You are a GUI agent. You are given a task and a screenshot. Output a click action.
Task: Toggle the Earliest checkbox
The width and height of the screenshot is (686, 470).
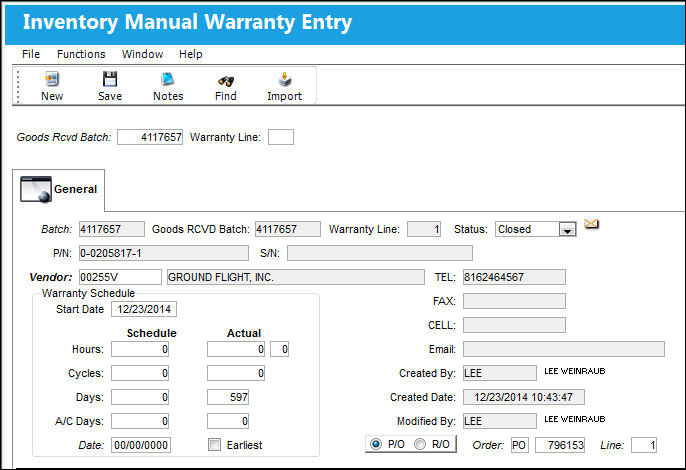tap(214, 445)
